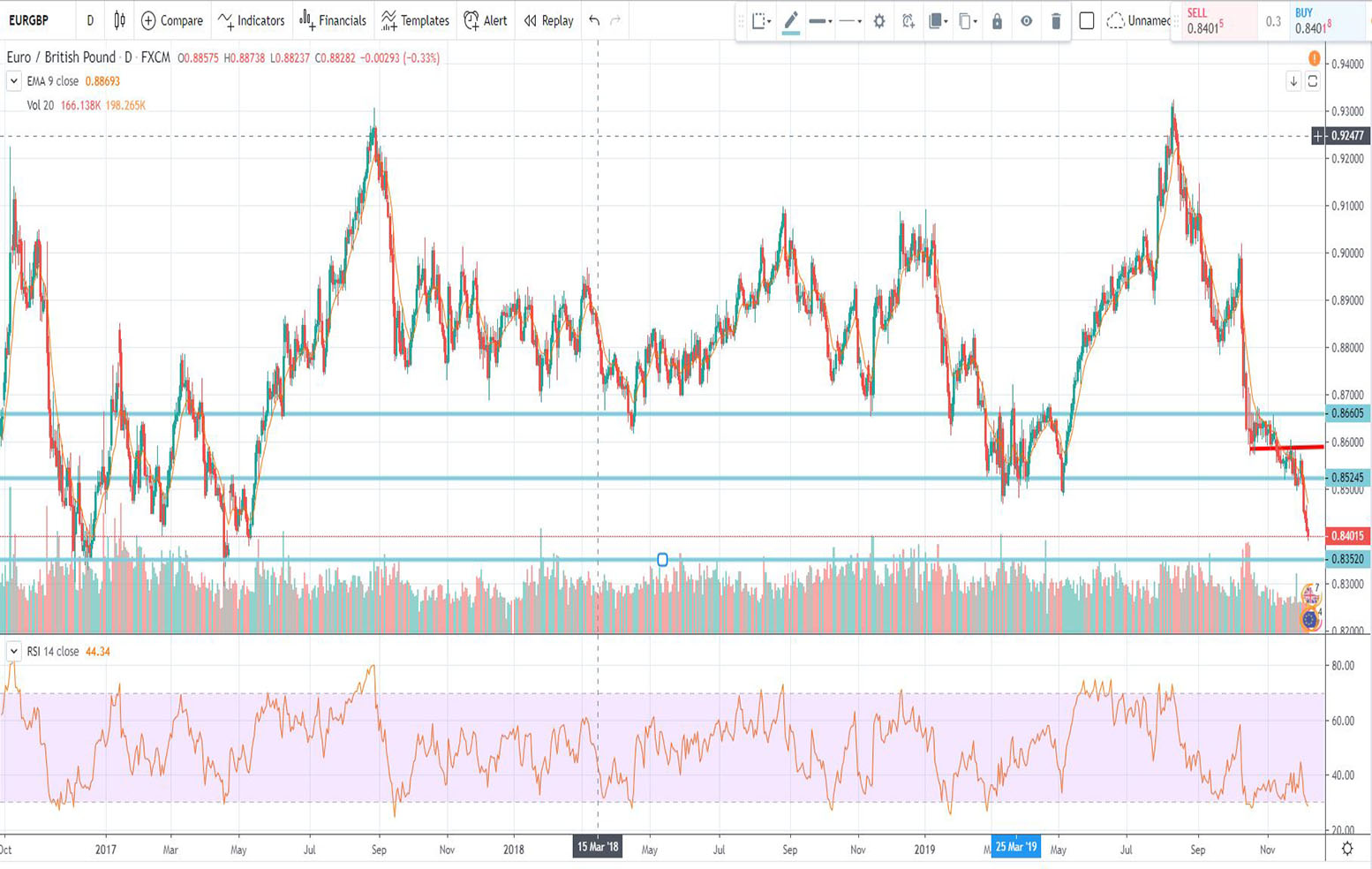1372x869 pixels.
Task: Toggle the fullscreen square checkbox icon
Action: (1087, 21)
